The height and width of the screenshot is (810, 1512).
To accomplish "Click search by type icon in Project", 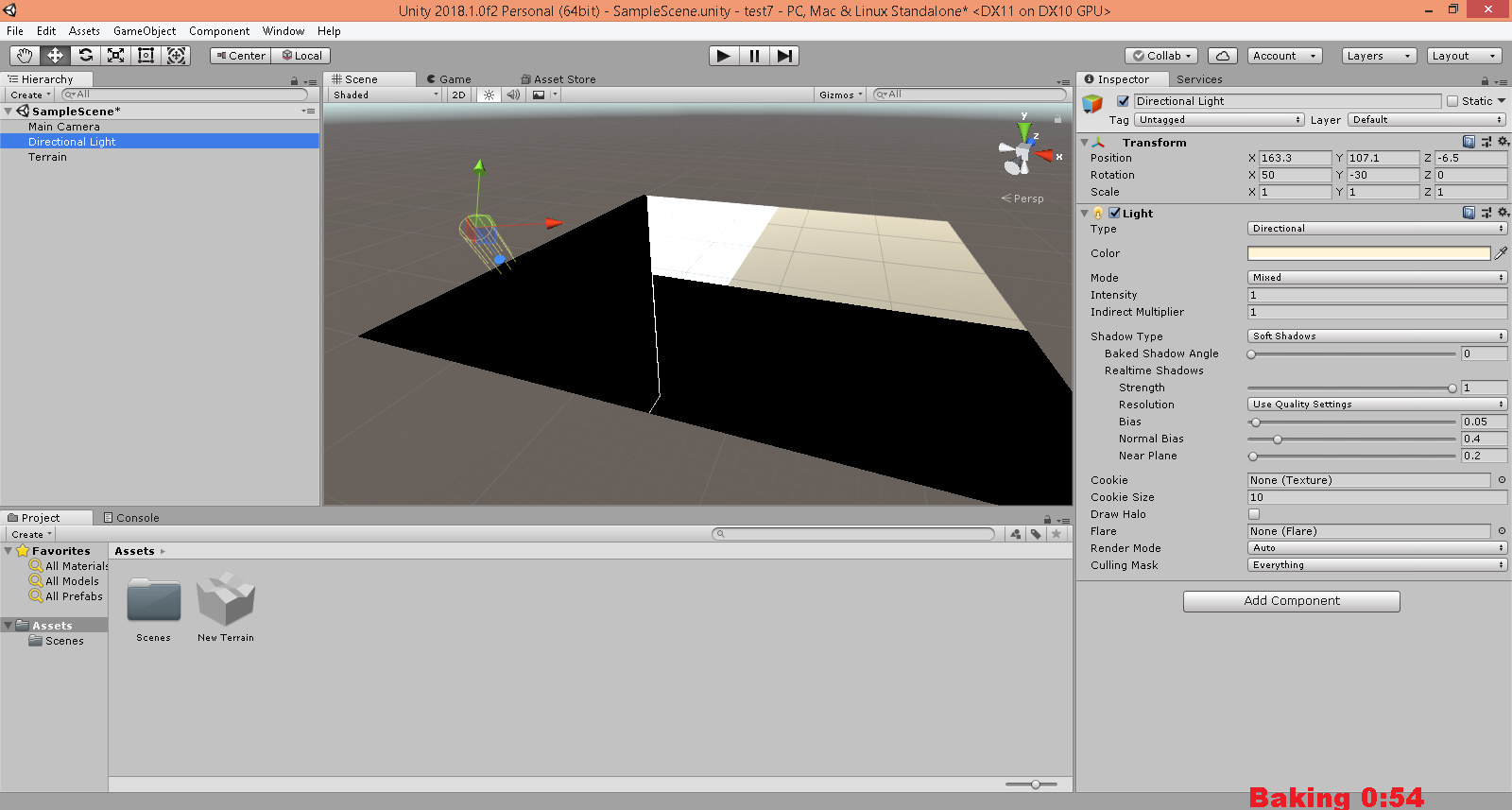I will click(1016, 534).
